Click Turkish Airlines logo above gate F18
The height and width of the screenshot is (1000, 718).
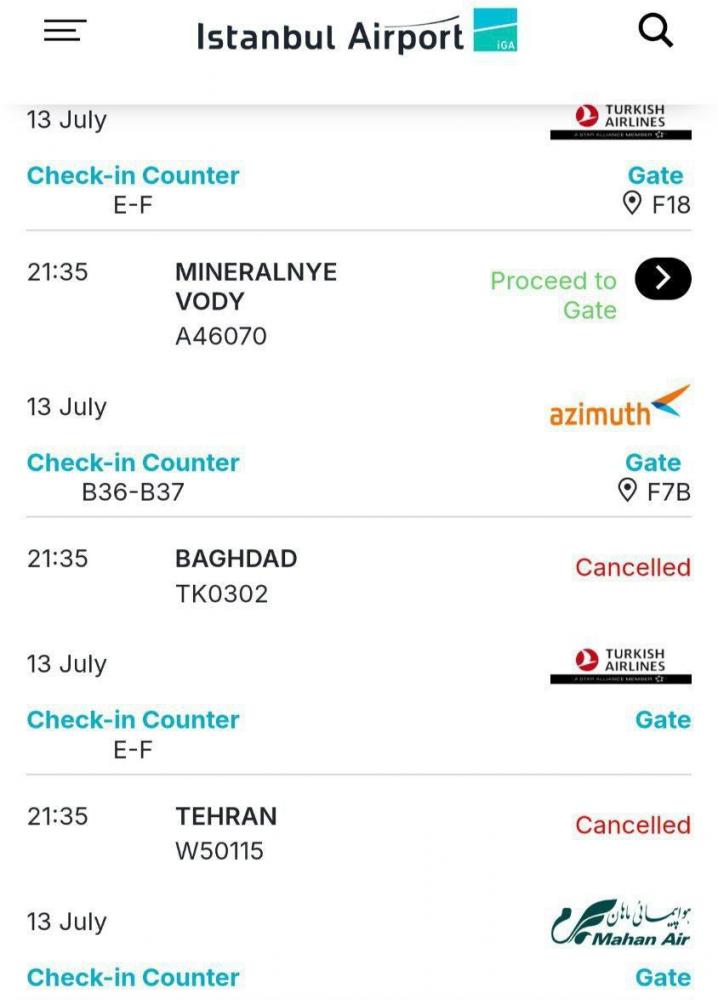click(620, 121)
